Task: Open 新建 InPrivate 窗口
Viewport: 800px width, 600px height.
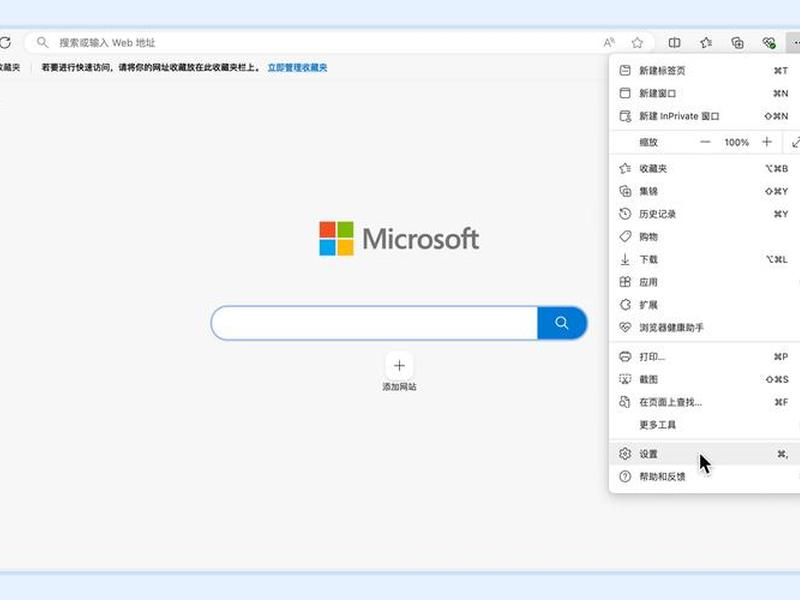Action: click(x=705, y=116)
